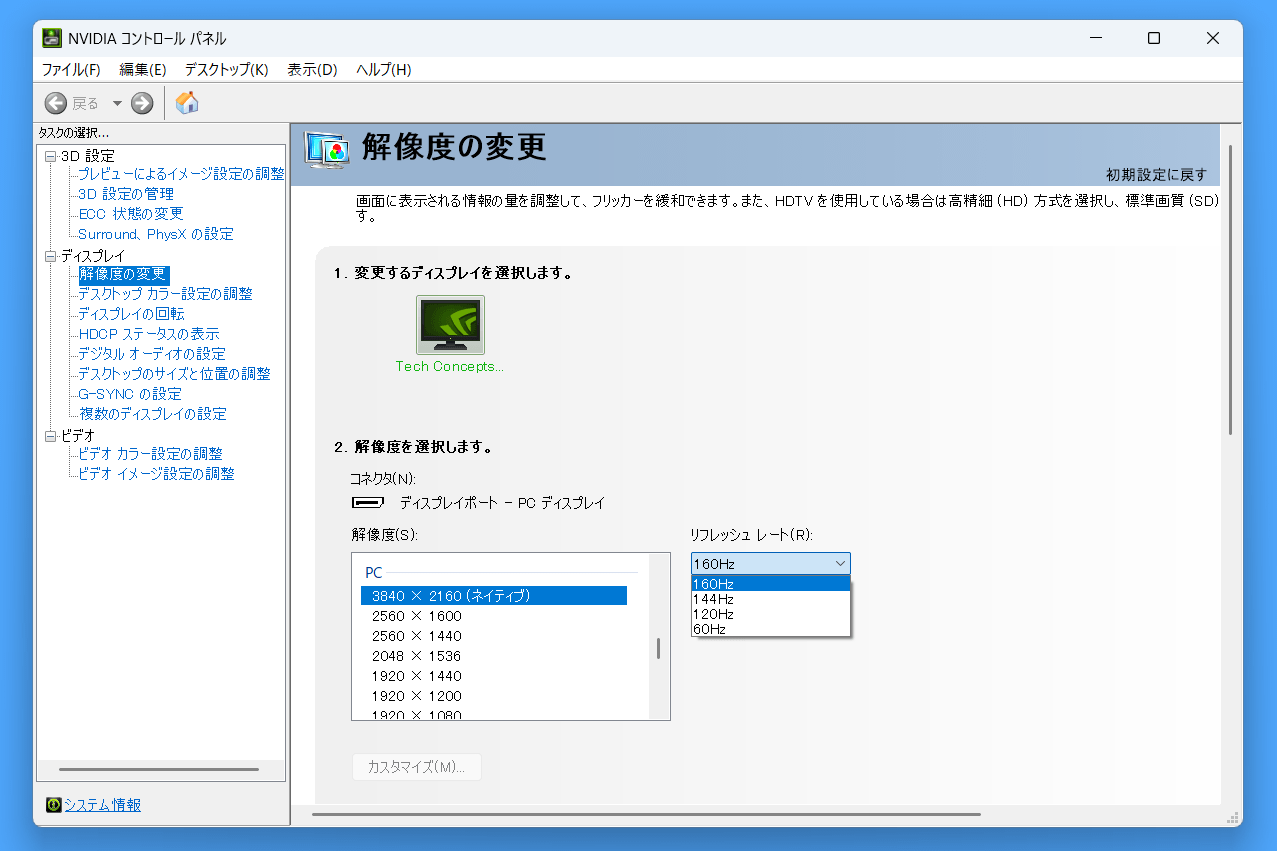
Task: Open the デスクトップ(K) menu
Action: click(x=226, y=69)
